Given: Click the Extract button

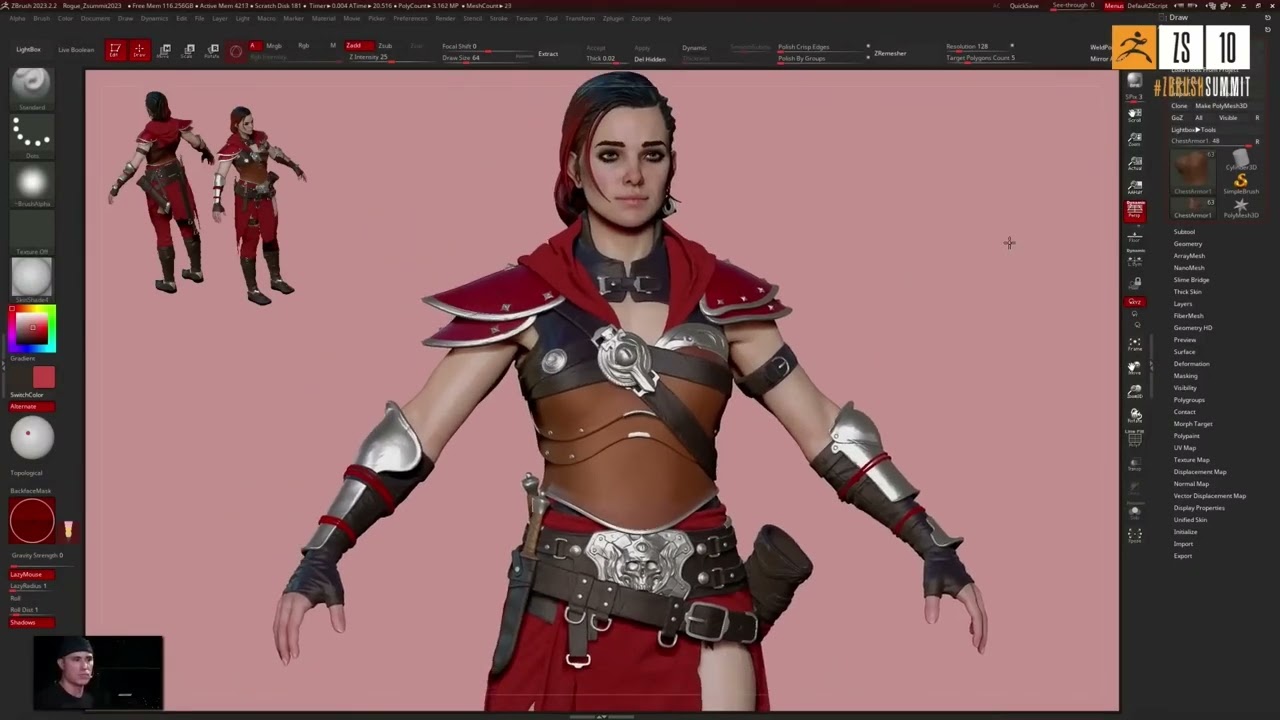Looking at the screenshot, I should click(548, 53).
